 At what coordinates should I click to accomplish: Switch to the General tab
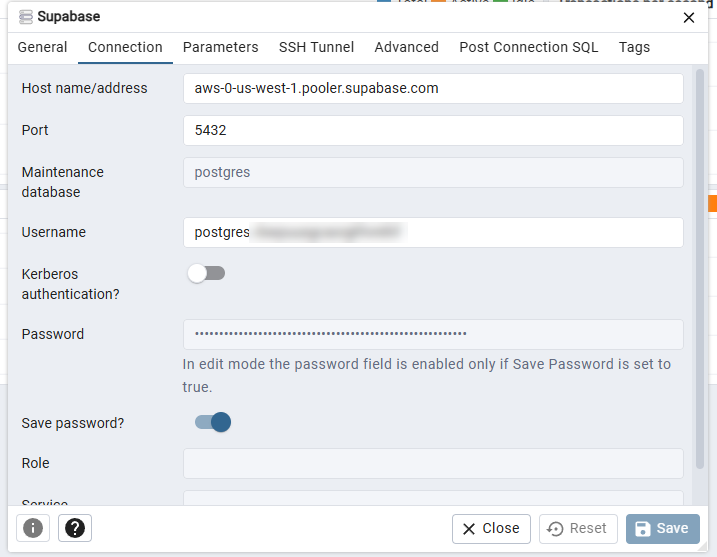click(x=43, y=47)
